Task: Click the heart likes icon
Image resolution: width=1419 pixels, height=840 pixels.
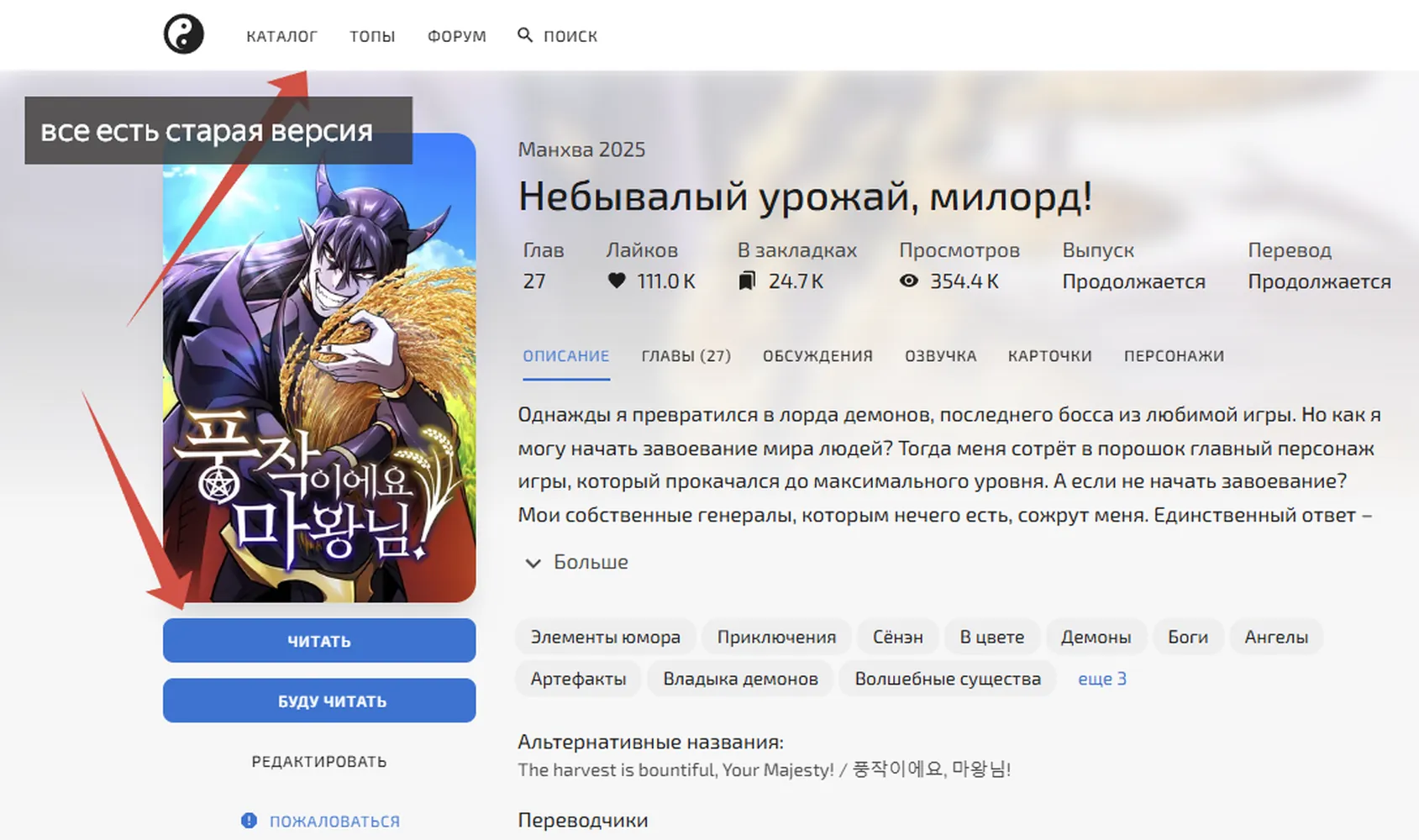Action: 617,281
